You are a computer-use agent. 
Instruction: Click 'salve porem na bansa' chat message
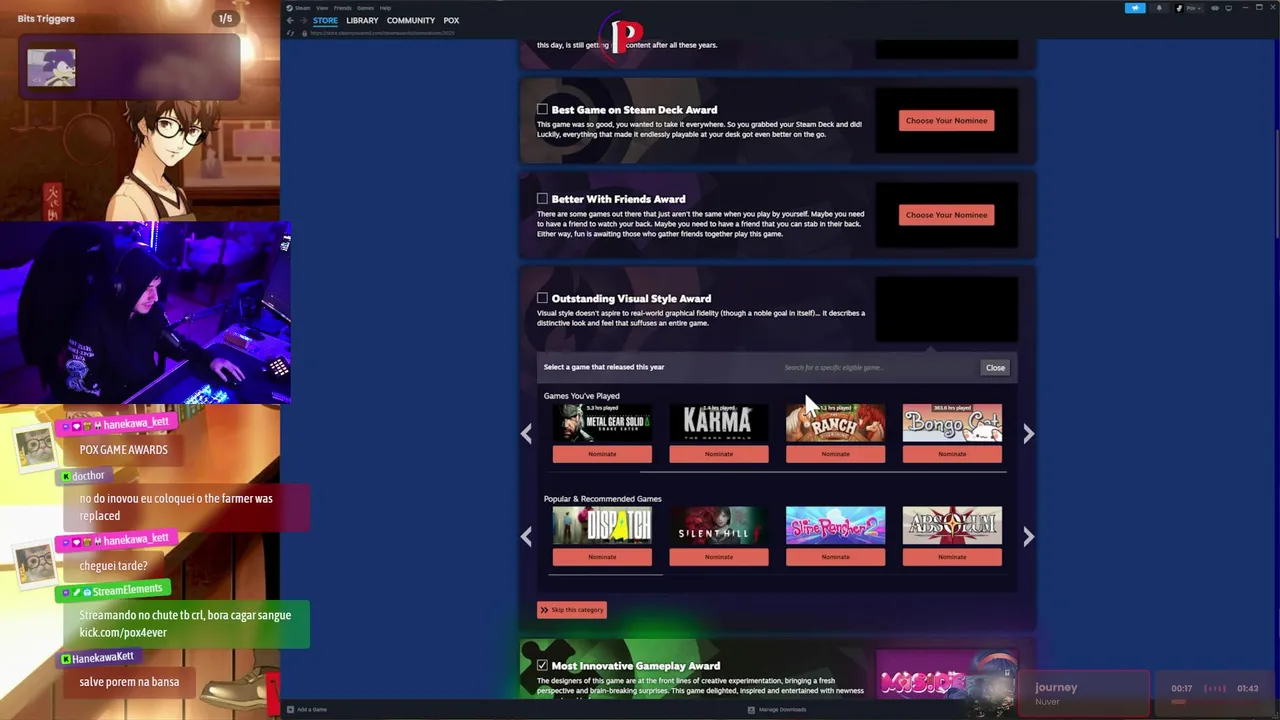tap(129, 682)
